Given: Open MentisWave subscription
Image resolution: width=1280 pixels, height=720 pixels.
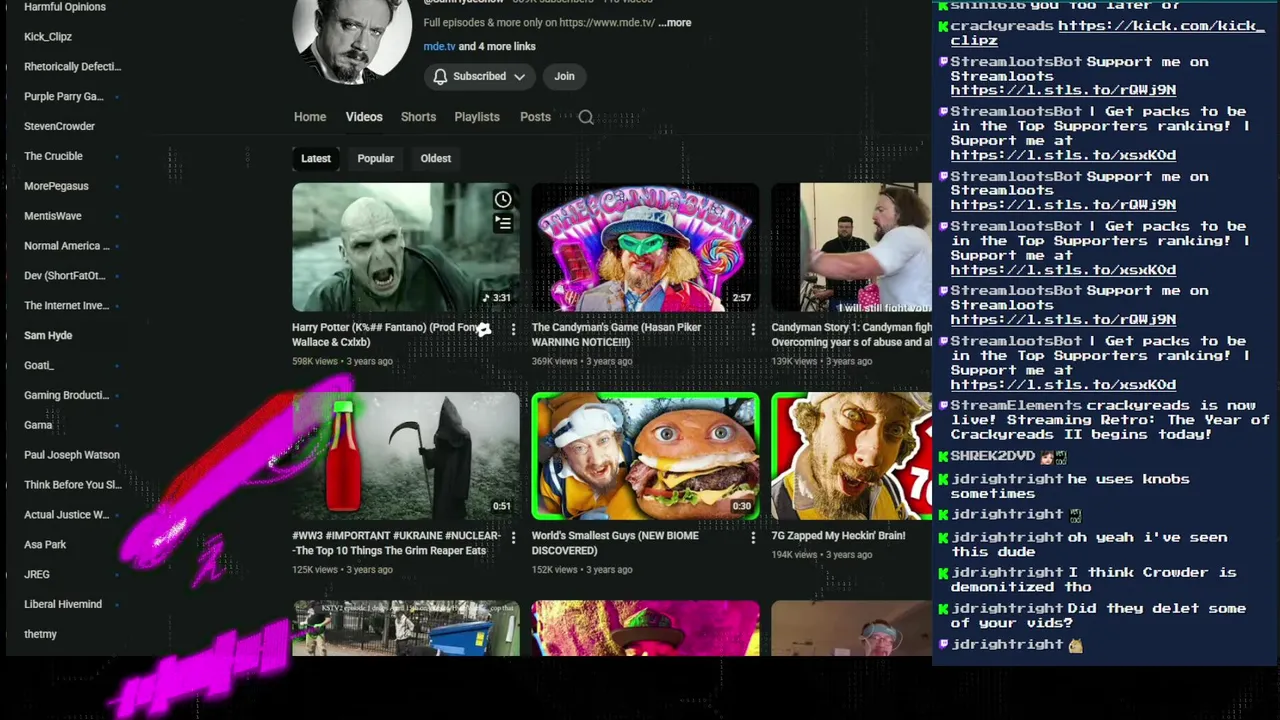Looking at the screenshot, I should 53,216.
